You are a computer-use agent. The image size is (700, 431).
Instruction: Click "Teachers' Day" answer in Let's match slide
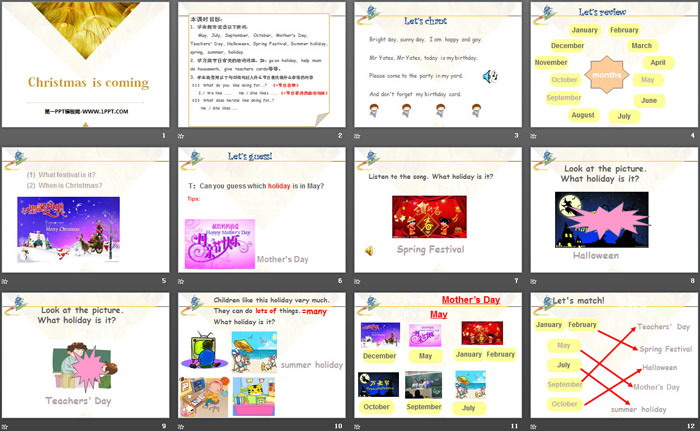tap(664, 327)
